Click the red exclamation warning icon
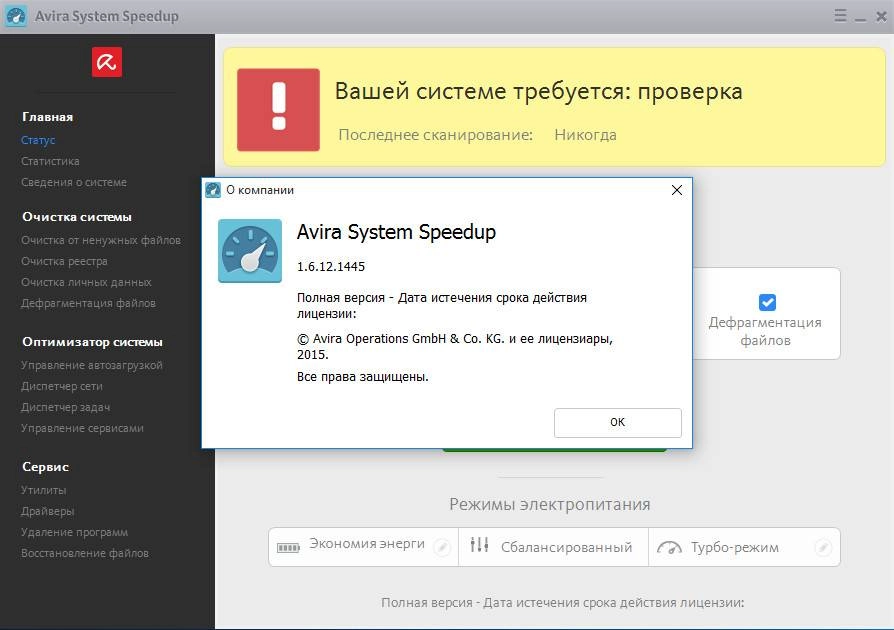 (278, 109)
